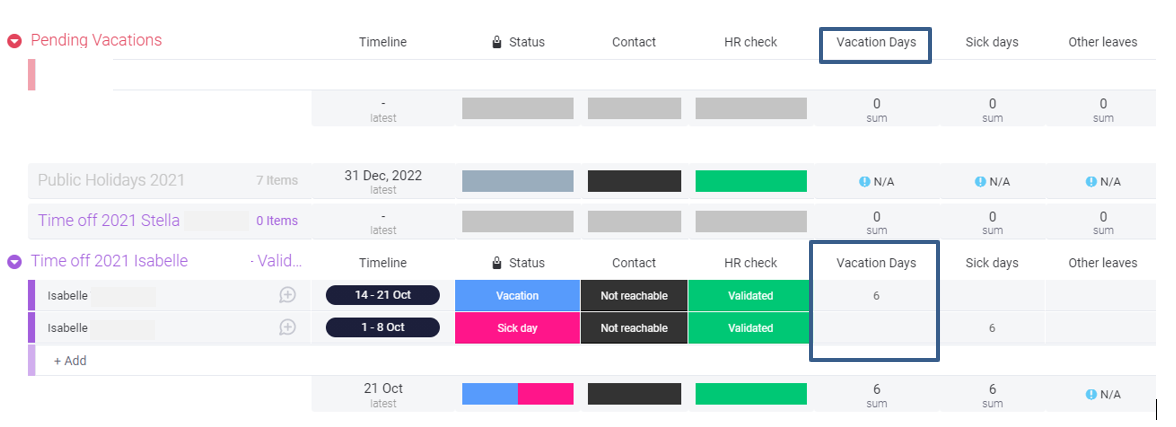
Task: Click the info icon in Public Holidays Vacation Days
Action: coord(865,182)
